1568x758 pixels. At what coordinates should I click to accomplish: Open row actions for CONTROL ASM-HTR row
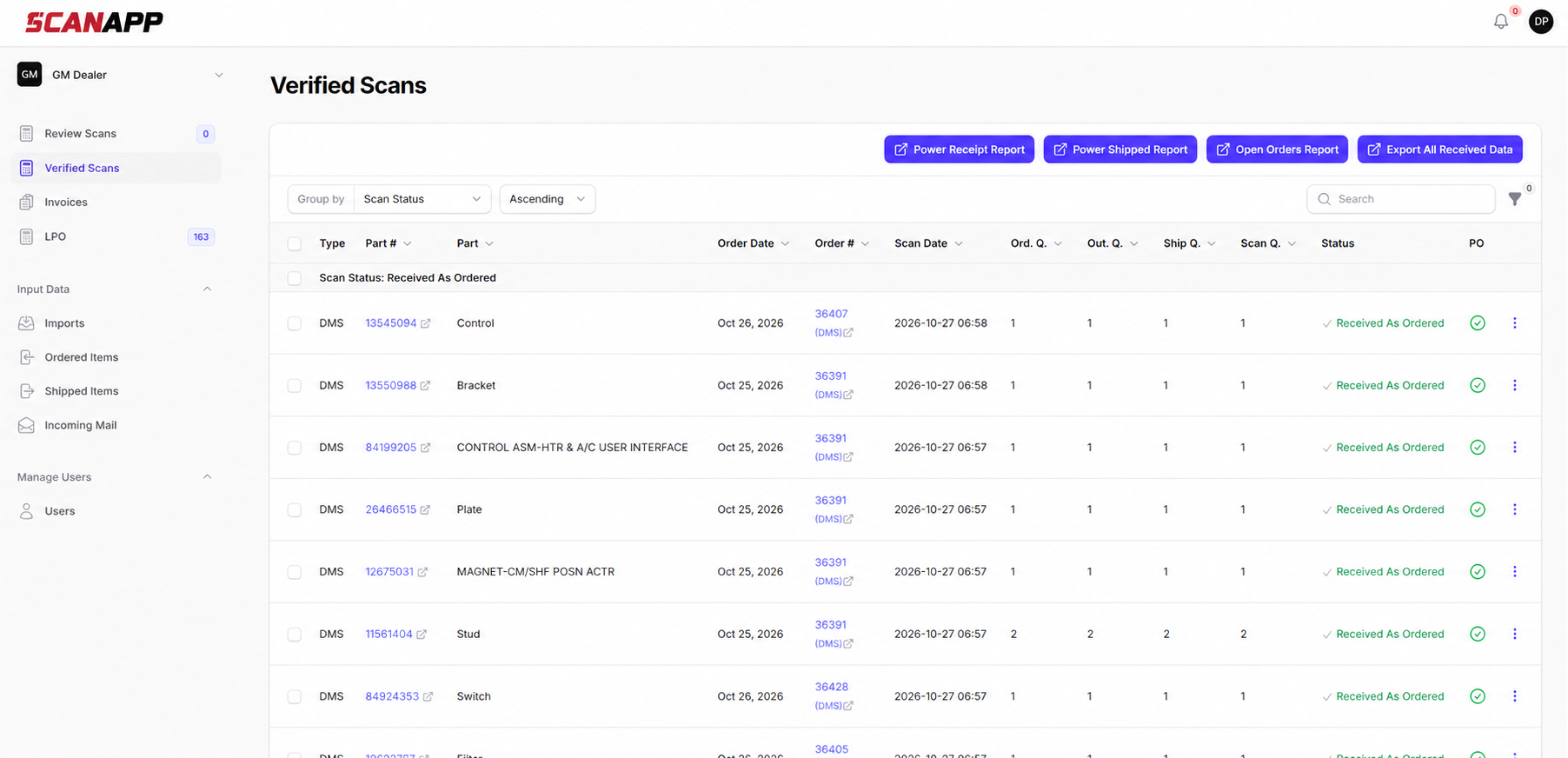[x=1515, y=448]
